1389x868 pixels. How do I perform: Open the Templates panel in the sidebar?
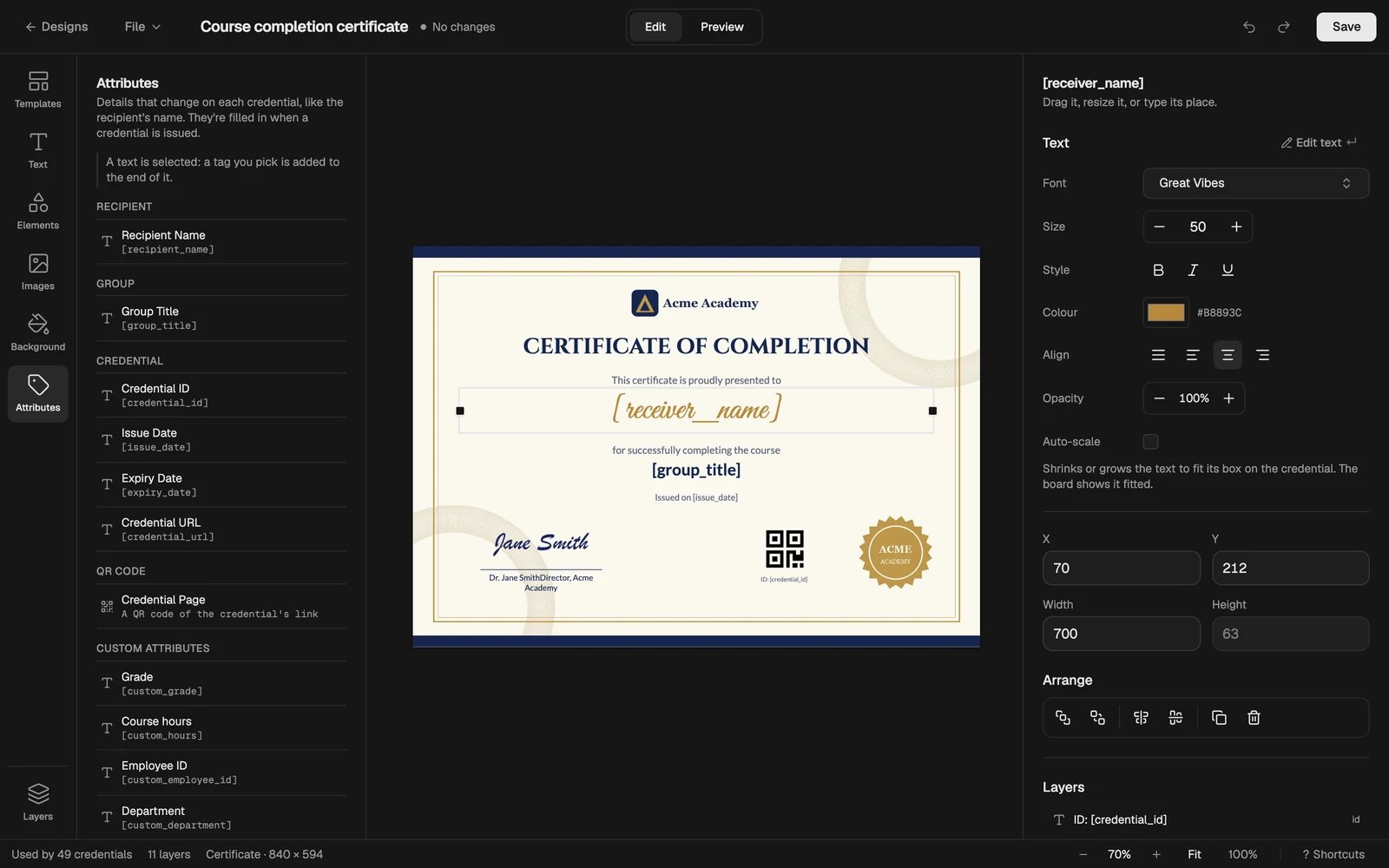click(38, 89)
